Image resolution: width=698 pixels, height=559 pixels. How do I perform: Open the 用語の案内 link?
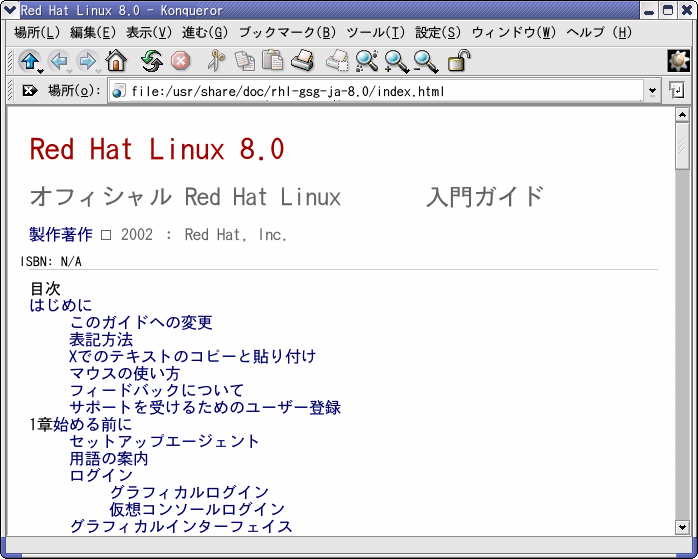point(109,458)
